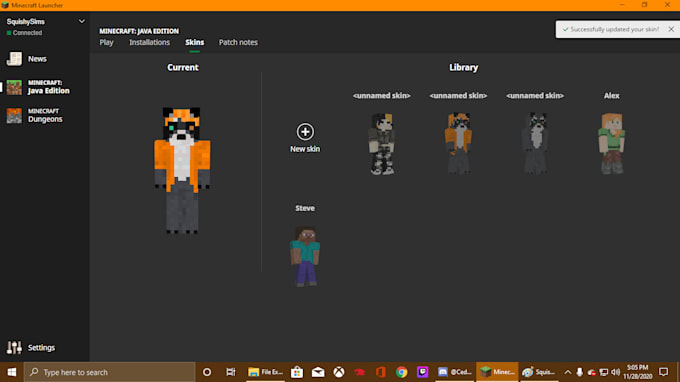
Task: Switch to Minecraft Launcher taskbar button
Action: click(497, 372)
